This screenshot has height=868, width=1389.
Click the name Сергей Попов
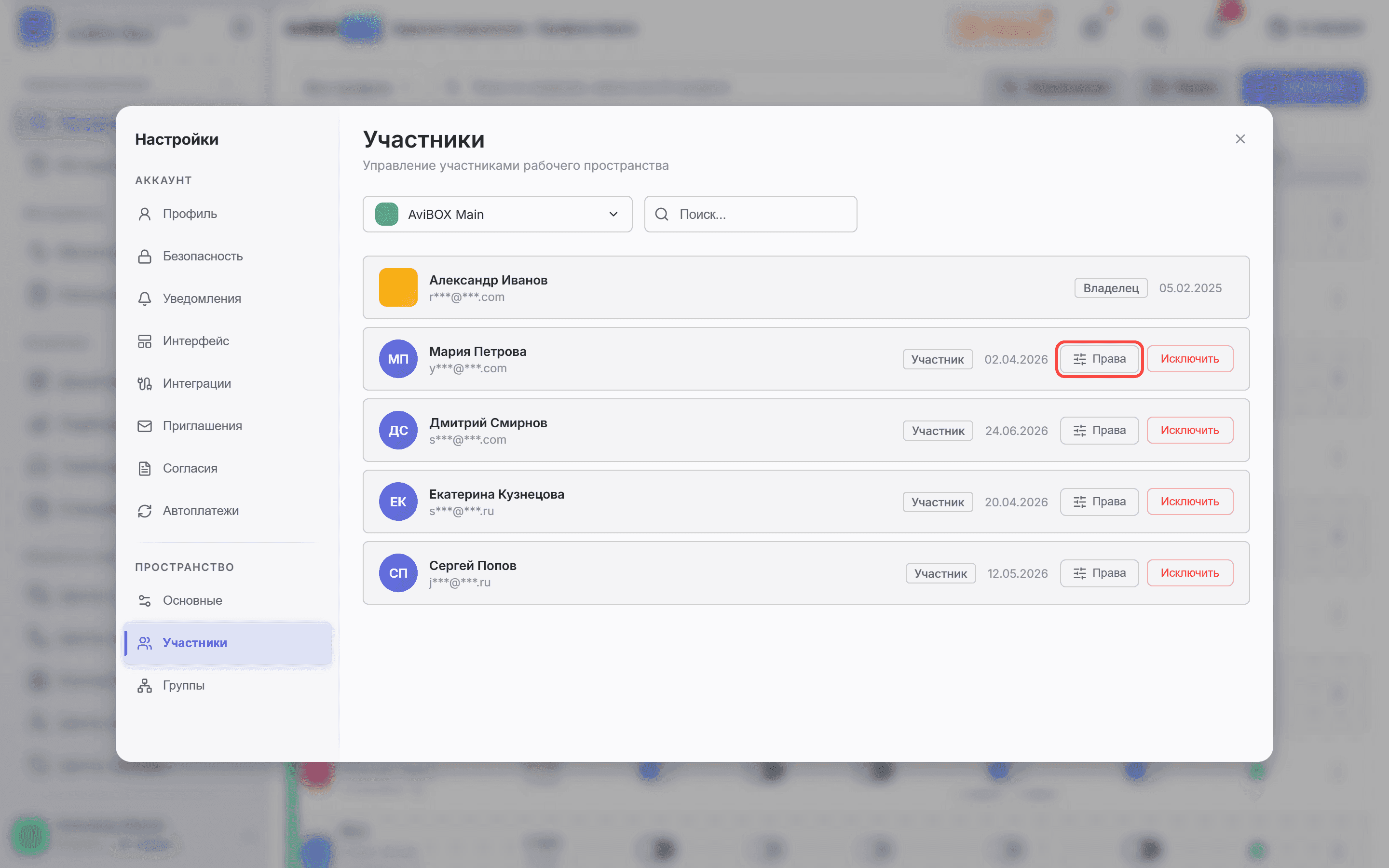coord(473,566)
